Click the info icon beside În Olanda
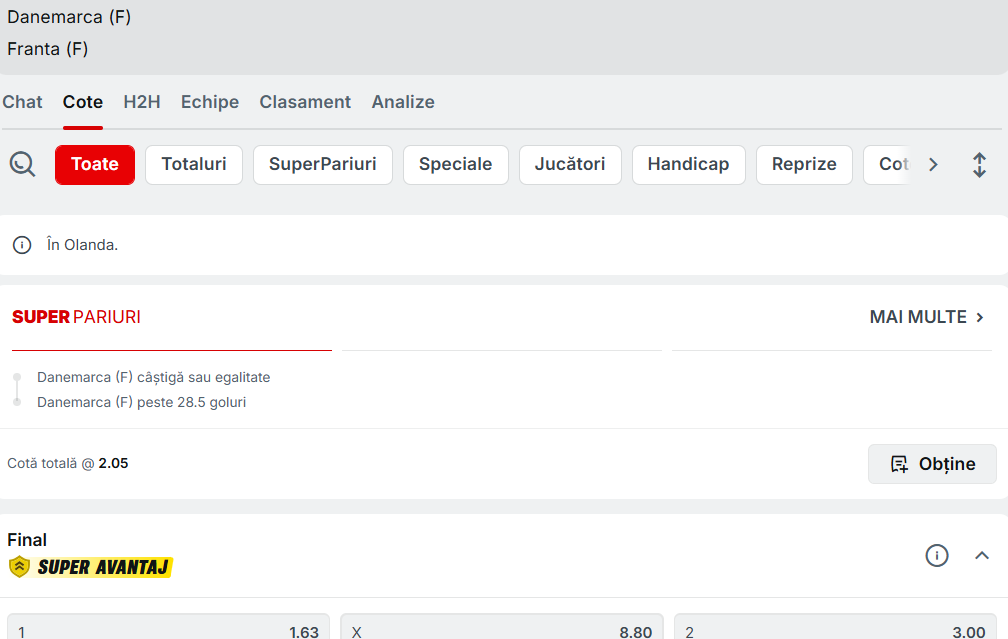 click(22, 245)
